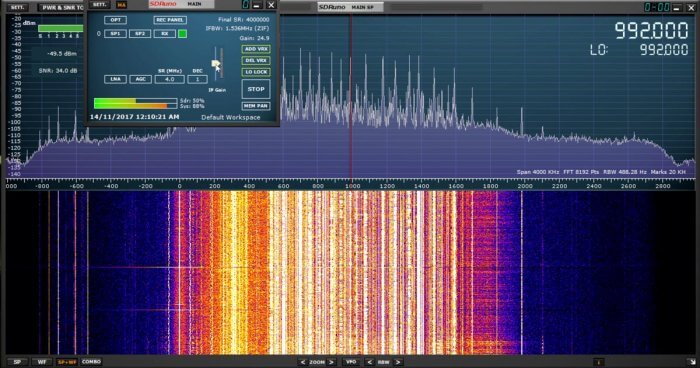Click the Sdr usage bar
Screen dimensions: 700x368
coord(135,101)
